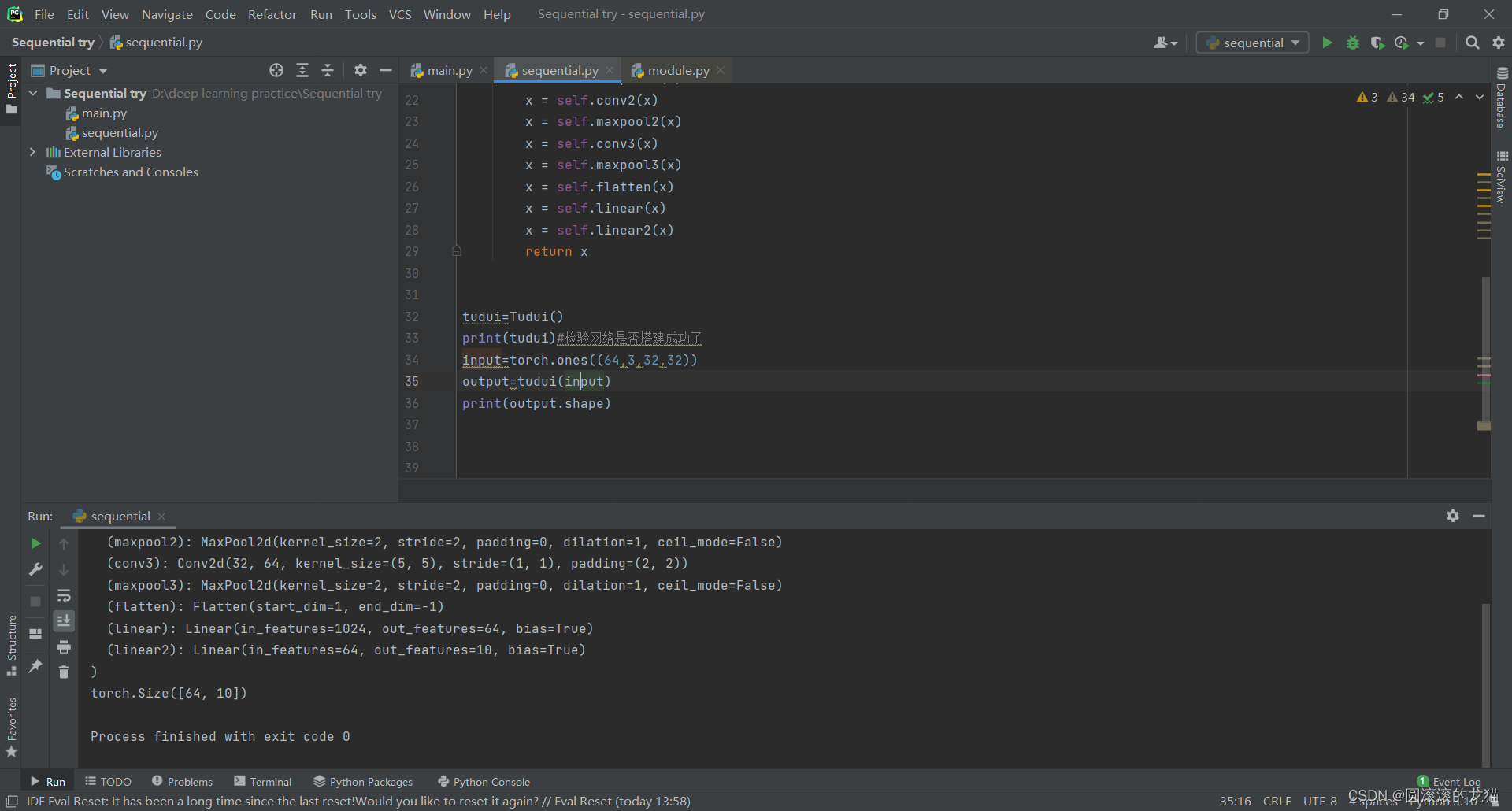
Task: Open the Tools menu
Action: pyautogui.click(x=360, y=14)
